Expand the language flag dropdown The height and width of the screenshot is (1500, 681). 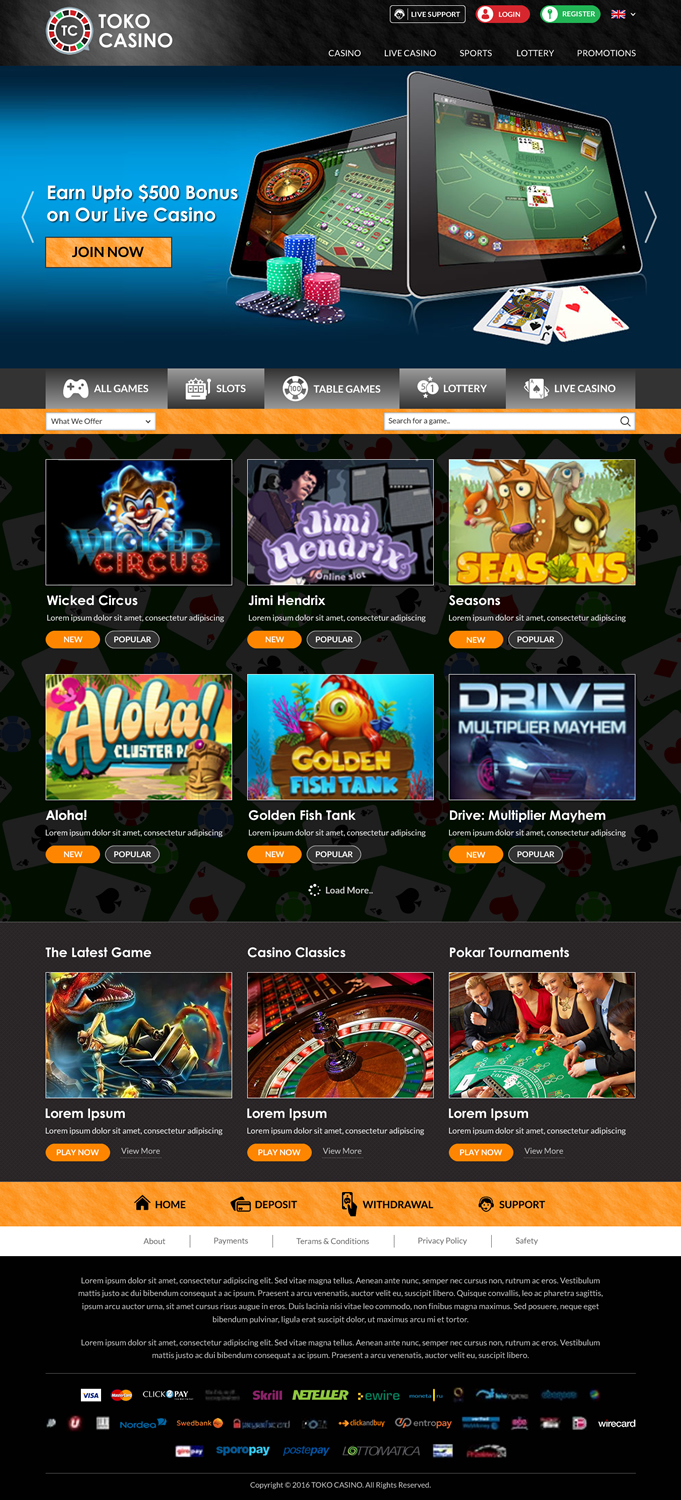coord(623,14)
